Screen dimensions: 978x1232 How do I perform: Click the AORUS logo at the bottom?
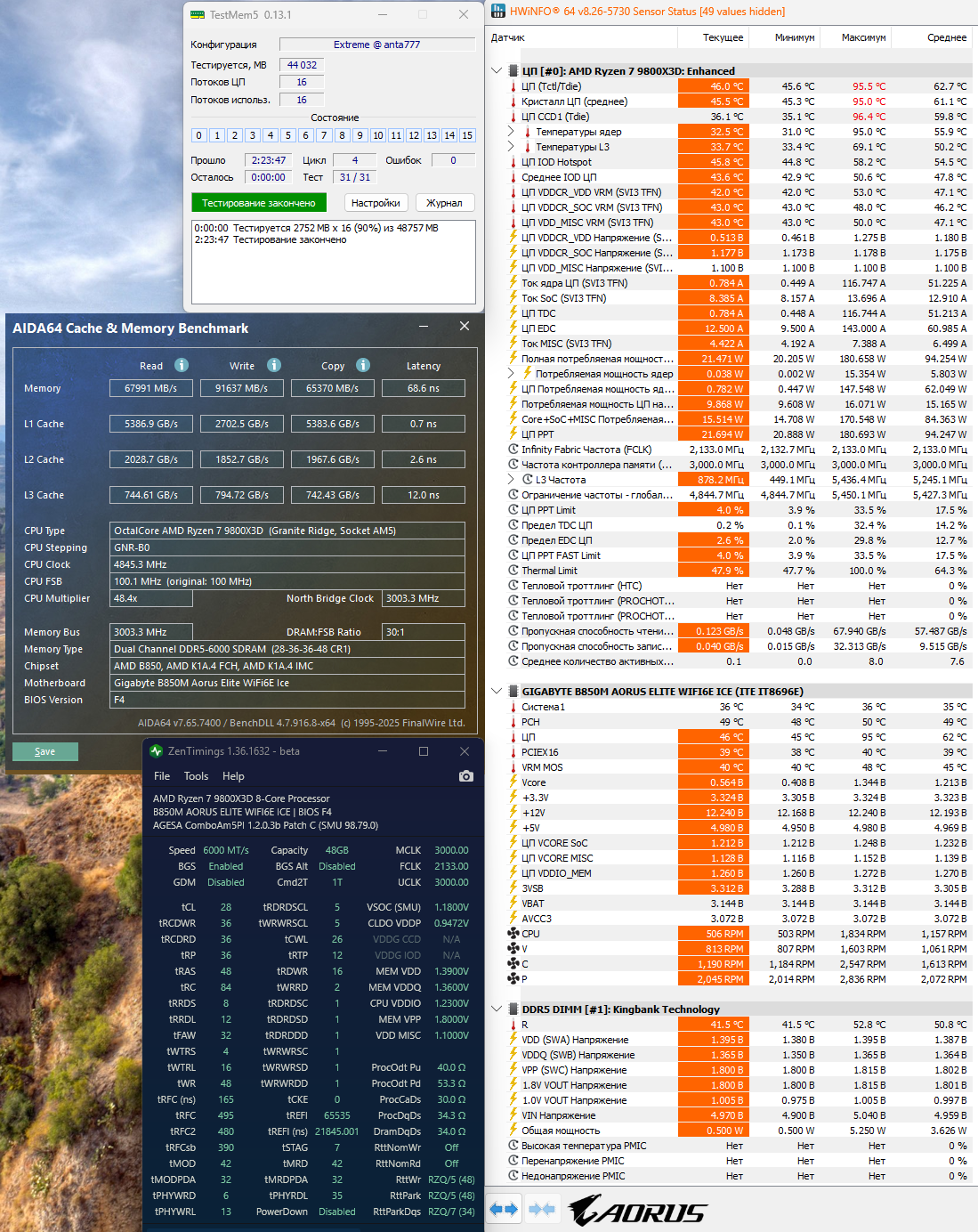click(x=637, y=1210)
